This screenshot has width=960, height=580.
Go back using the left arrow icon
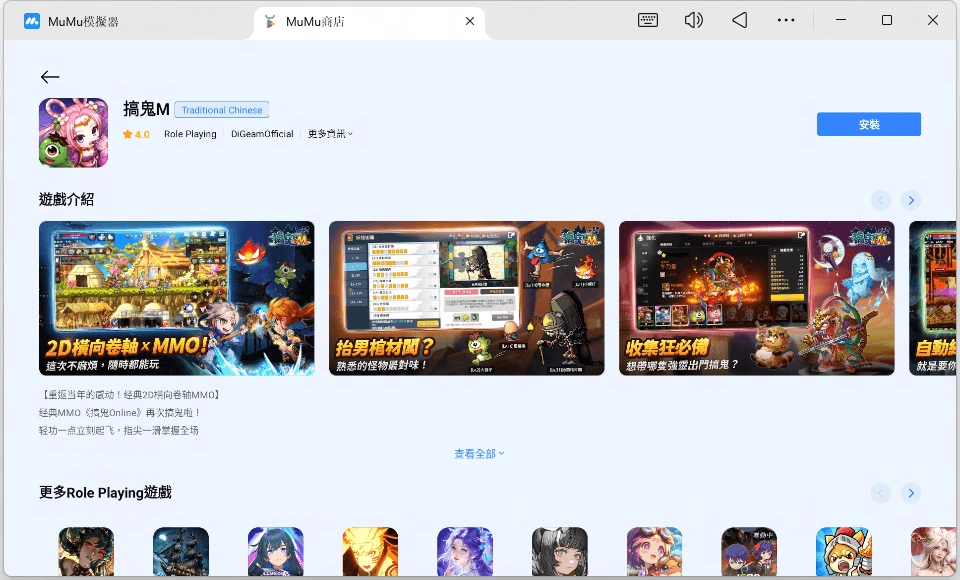coord(50,77)
